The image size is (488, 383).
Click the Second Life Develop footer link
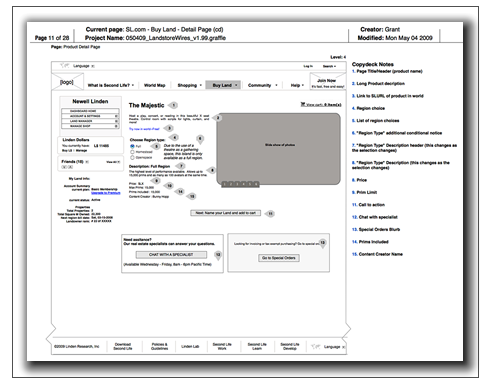pyautogui.click(x=290, y=346)
